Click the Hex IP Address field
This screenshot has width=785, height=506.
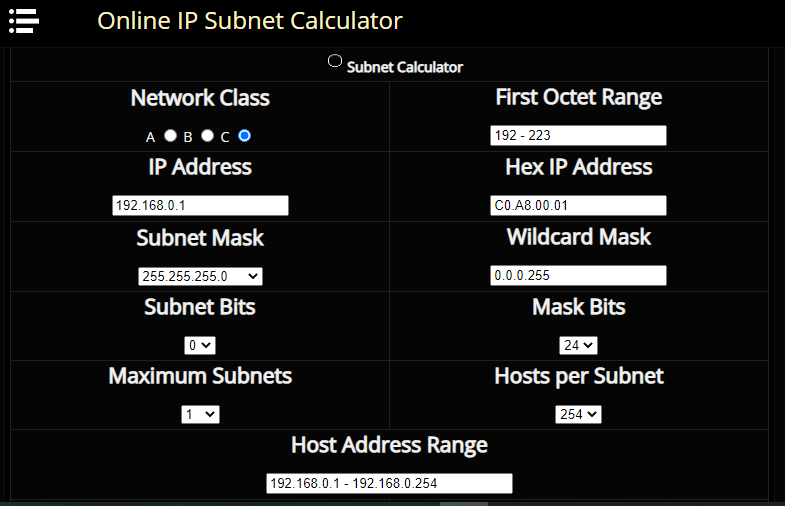tap(578, 206)
